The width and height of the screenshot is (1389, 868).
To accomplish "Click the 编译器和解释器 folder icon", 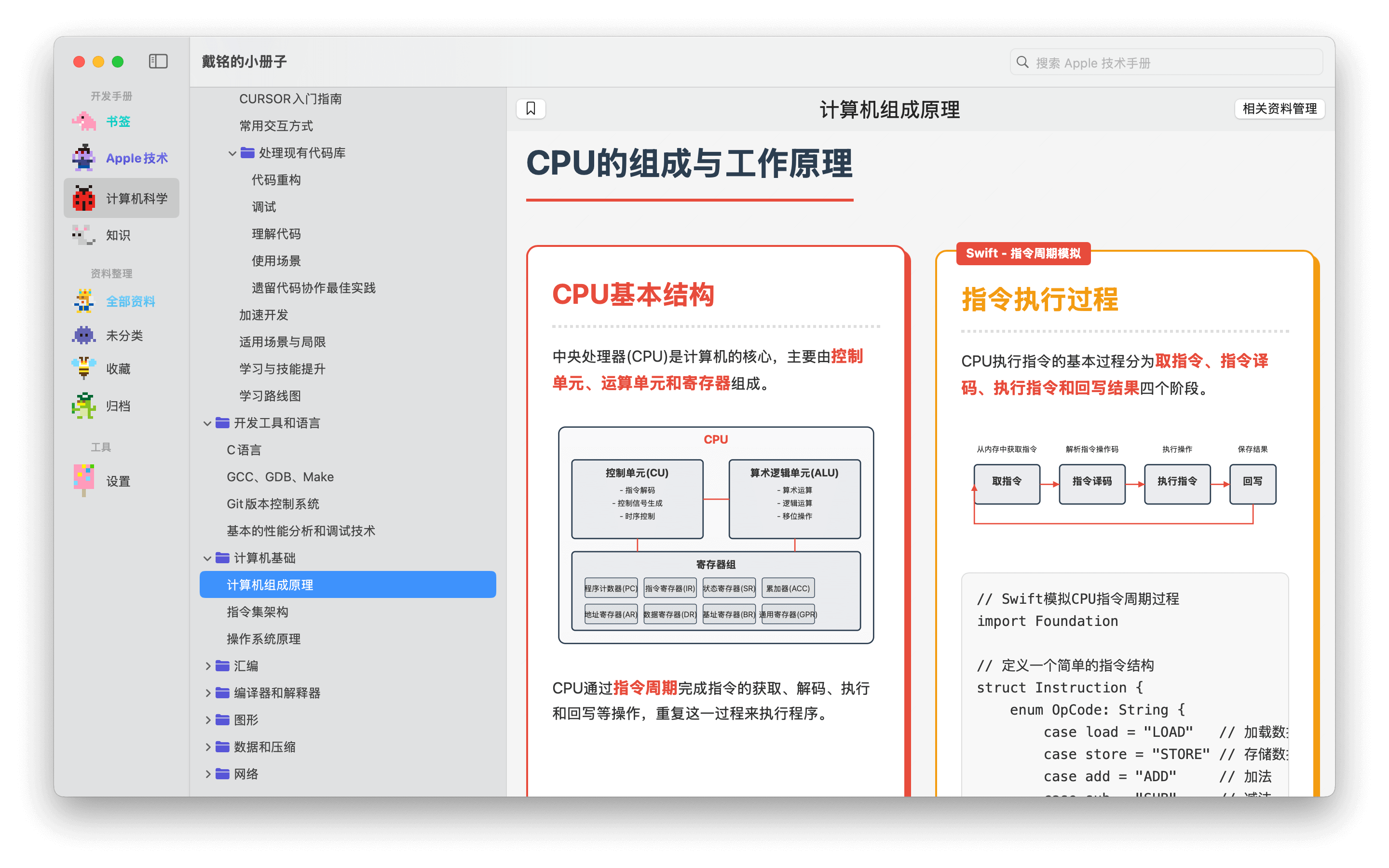I will (222, 693).
